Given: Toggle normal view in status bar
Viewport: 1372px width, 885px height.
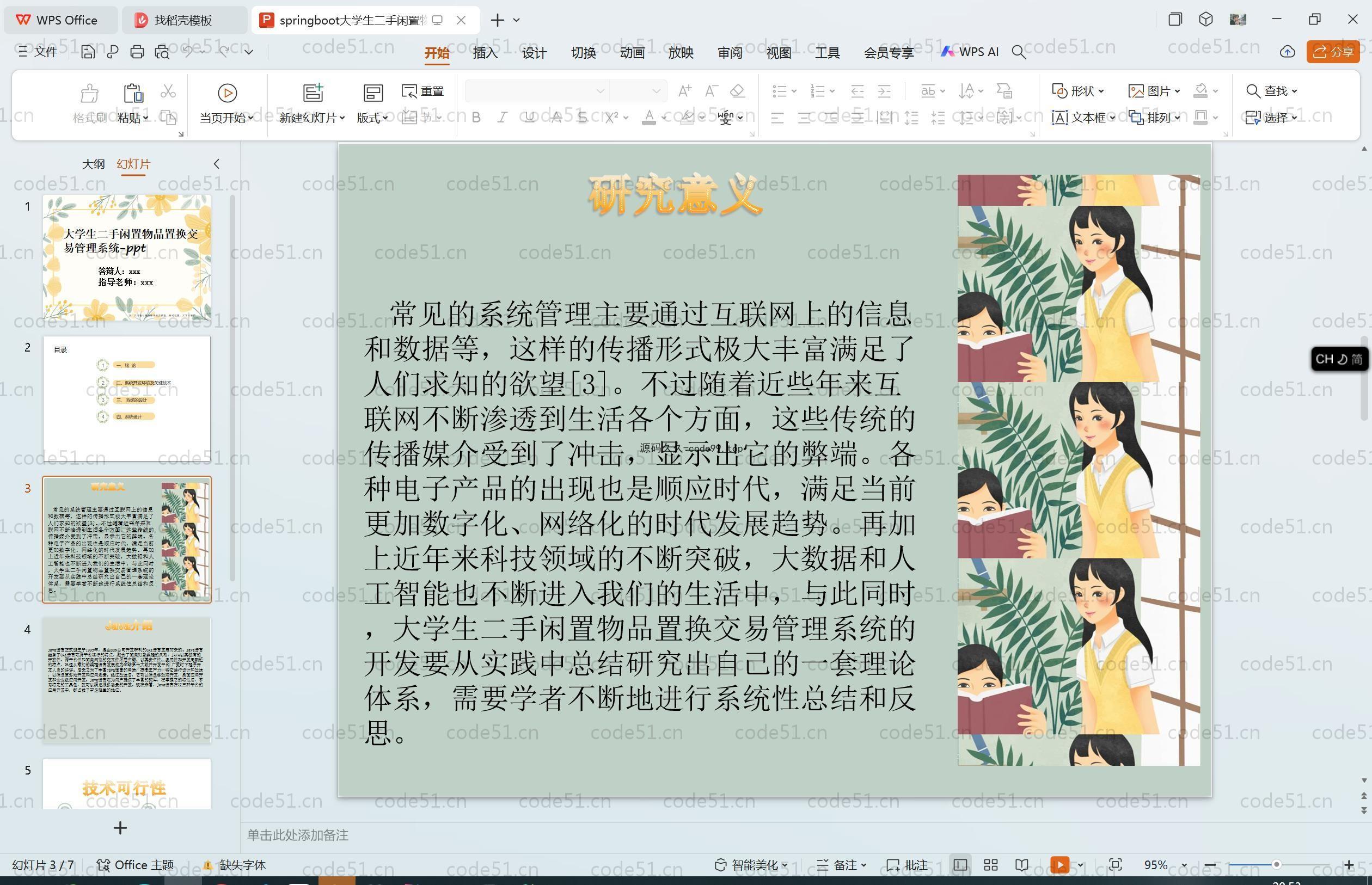Looking at the screenshot, I should click(960, 865).
